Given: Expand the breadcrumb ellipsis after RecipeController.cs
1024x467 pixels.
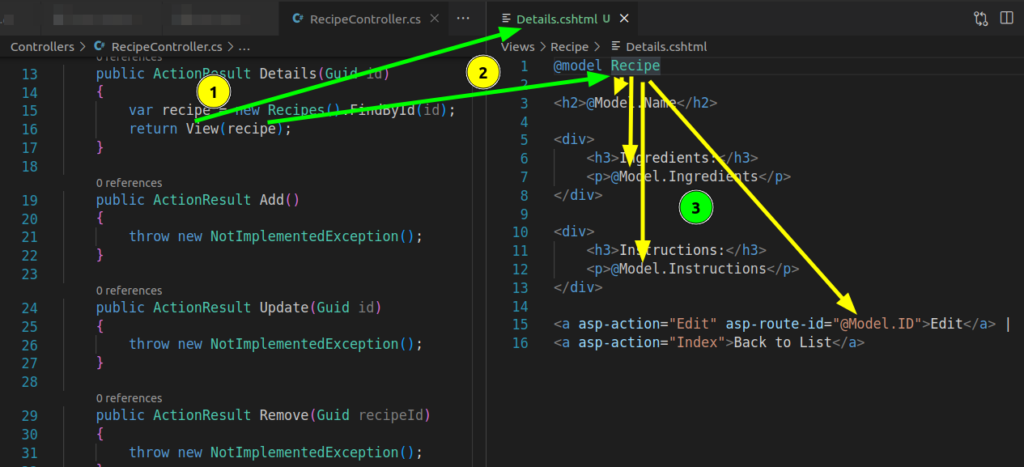Looking at the screenshot, I should (244, 46).
